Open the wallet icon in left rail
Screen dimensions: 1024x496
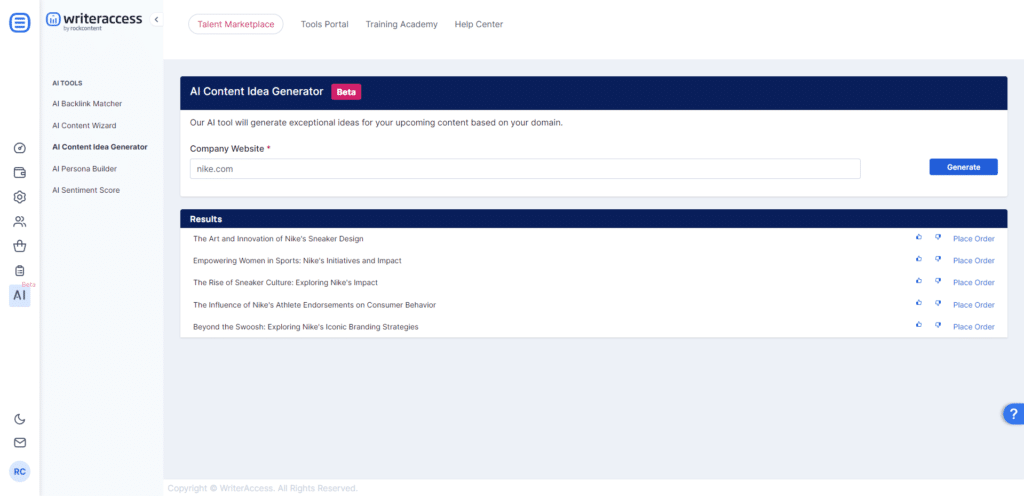point(20,172)
